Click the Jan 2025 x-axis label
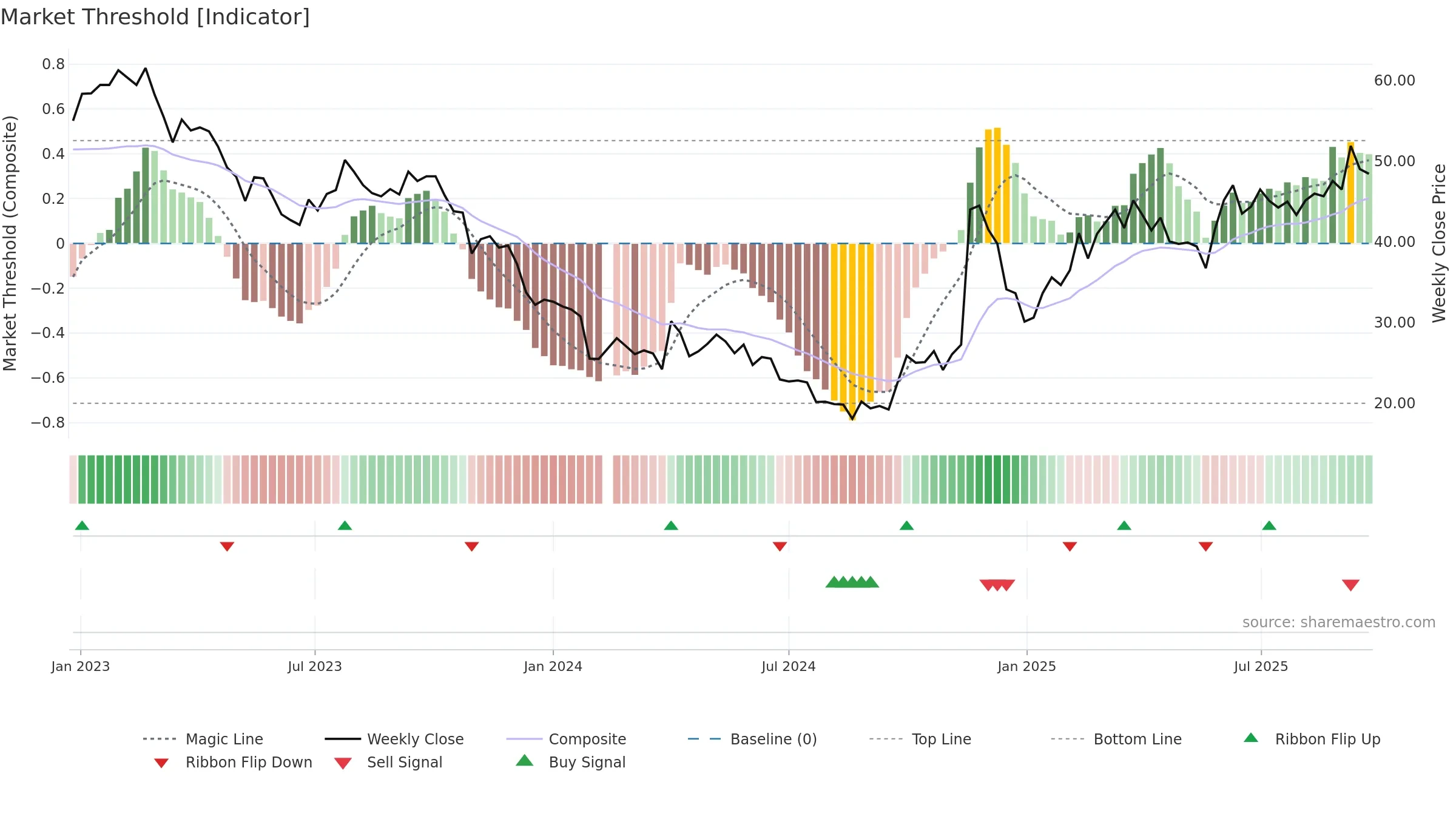This screenshot has width=1456, height=819. click(x=1026, y=666)
